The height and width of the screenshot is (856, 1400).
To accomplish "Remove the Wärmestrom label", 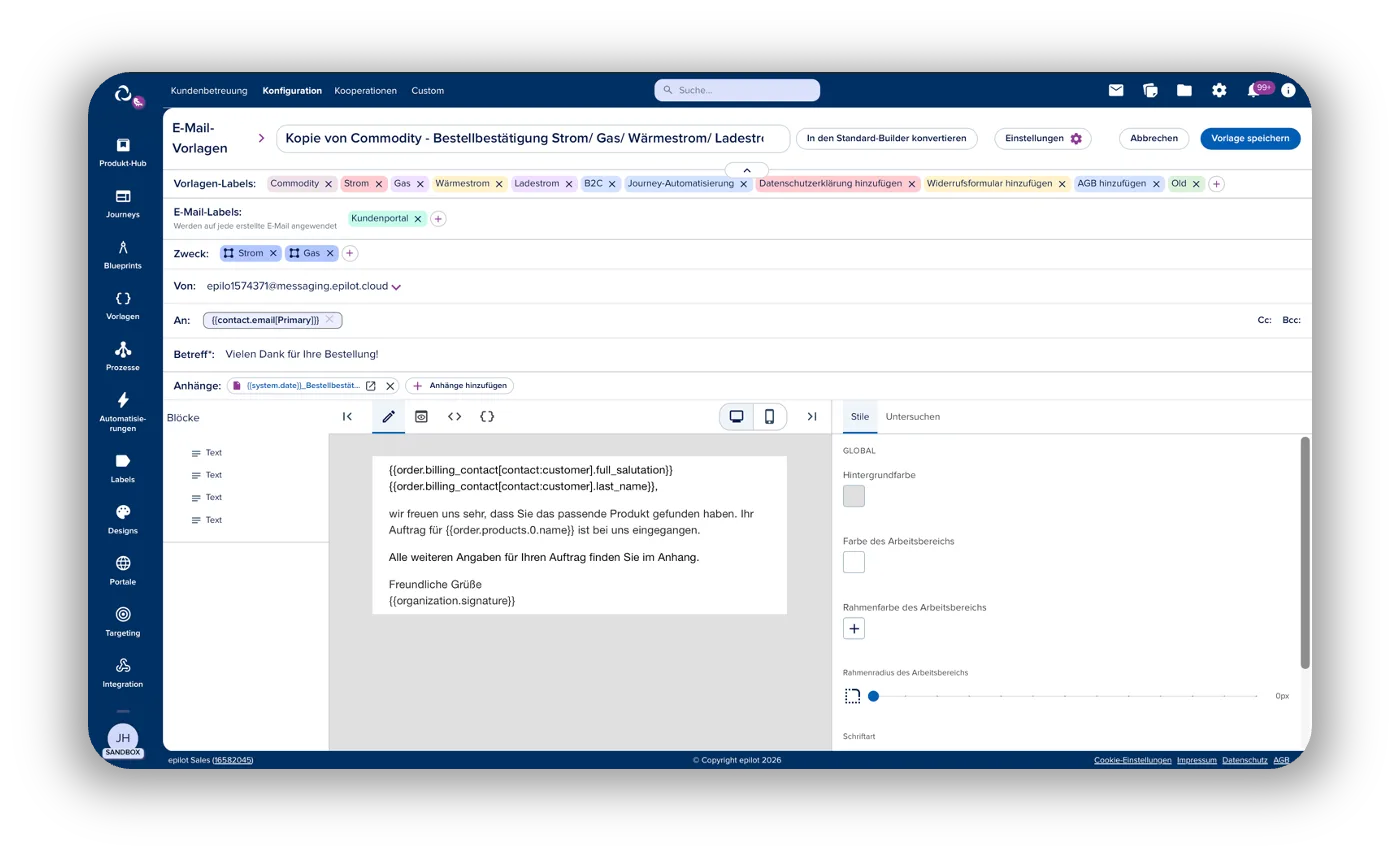I will click(x=499, y=184).
